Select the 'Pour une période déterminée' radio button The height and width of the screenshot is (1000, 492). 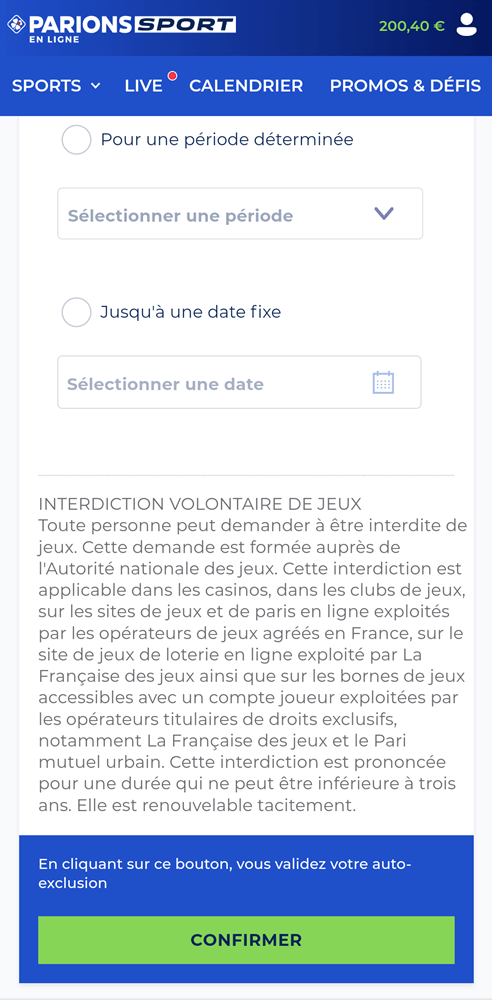(x=77, y=140)
